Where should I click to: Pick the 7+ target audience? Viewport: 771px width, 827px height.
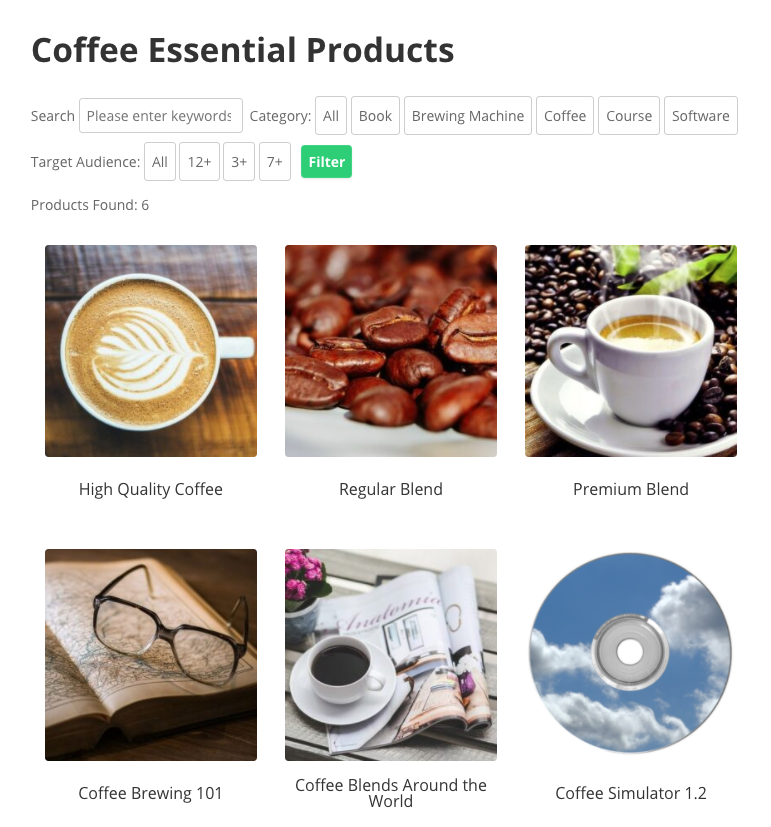pyautogui.click(x=275, y=161)
